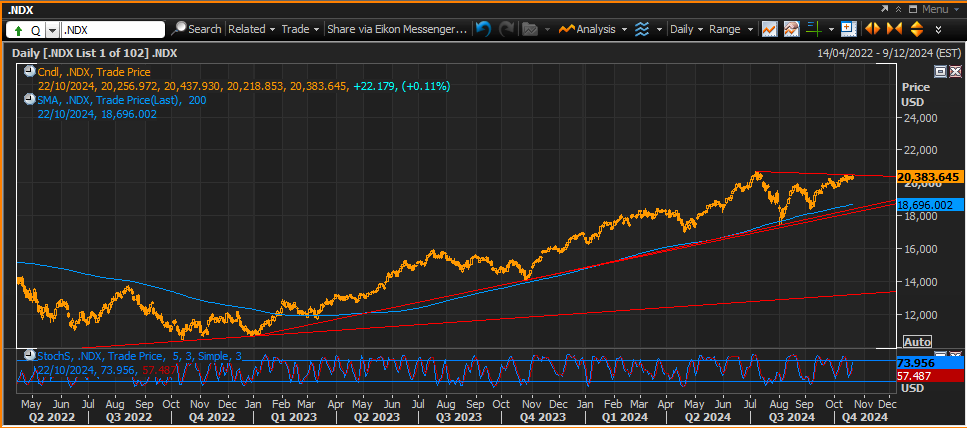This screenshot has height=428, width=967.
Task: Open the Trade menu
Action: [x=300, y=29]
